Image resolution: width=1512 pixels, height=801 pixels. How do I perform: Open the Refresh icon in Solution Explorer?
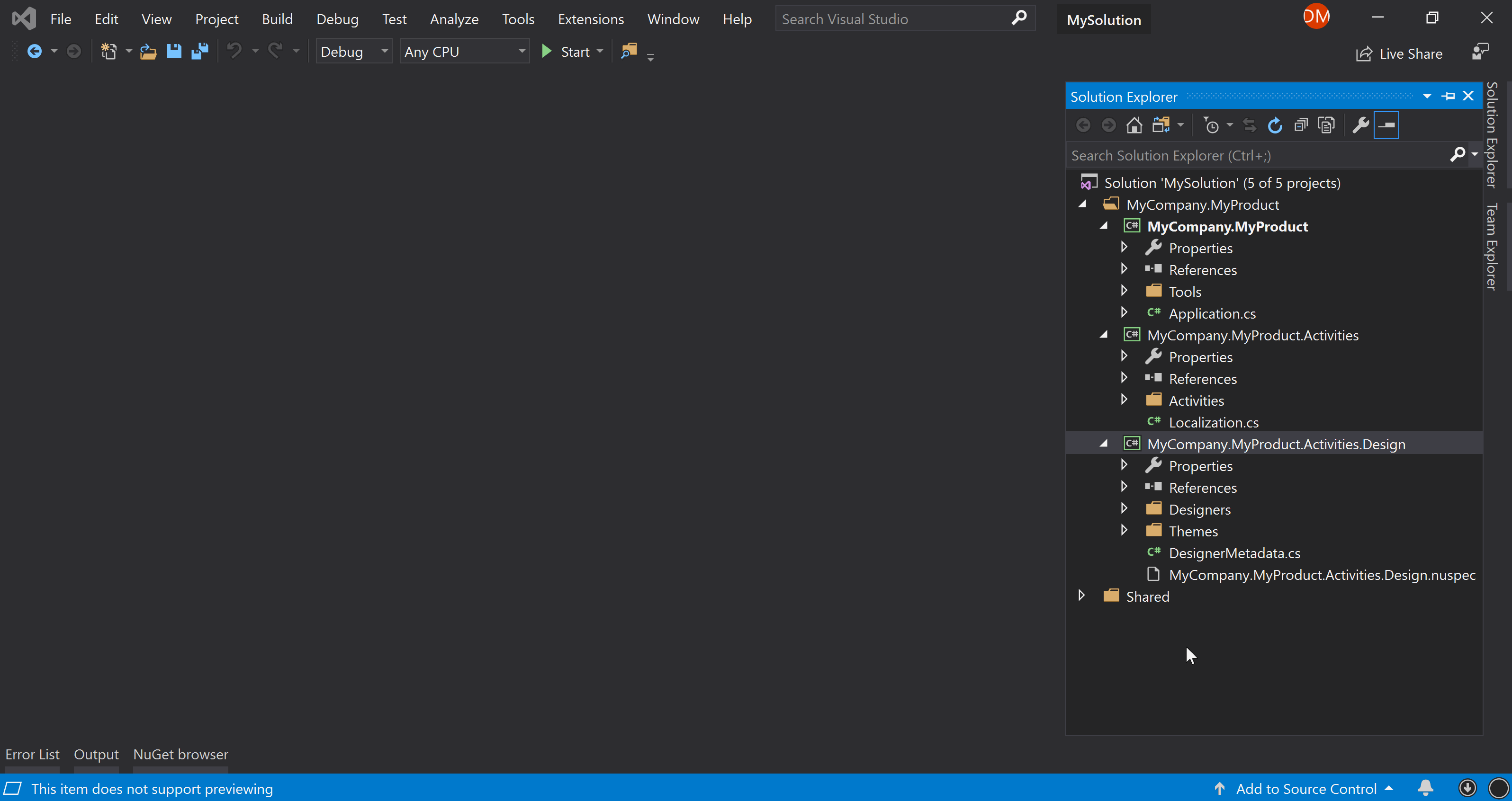point(1275,125)
